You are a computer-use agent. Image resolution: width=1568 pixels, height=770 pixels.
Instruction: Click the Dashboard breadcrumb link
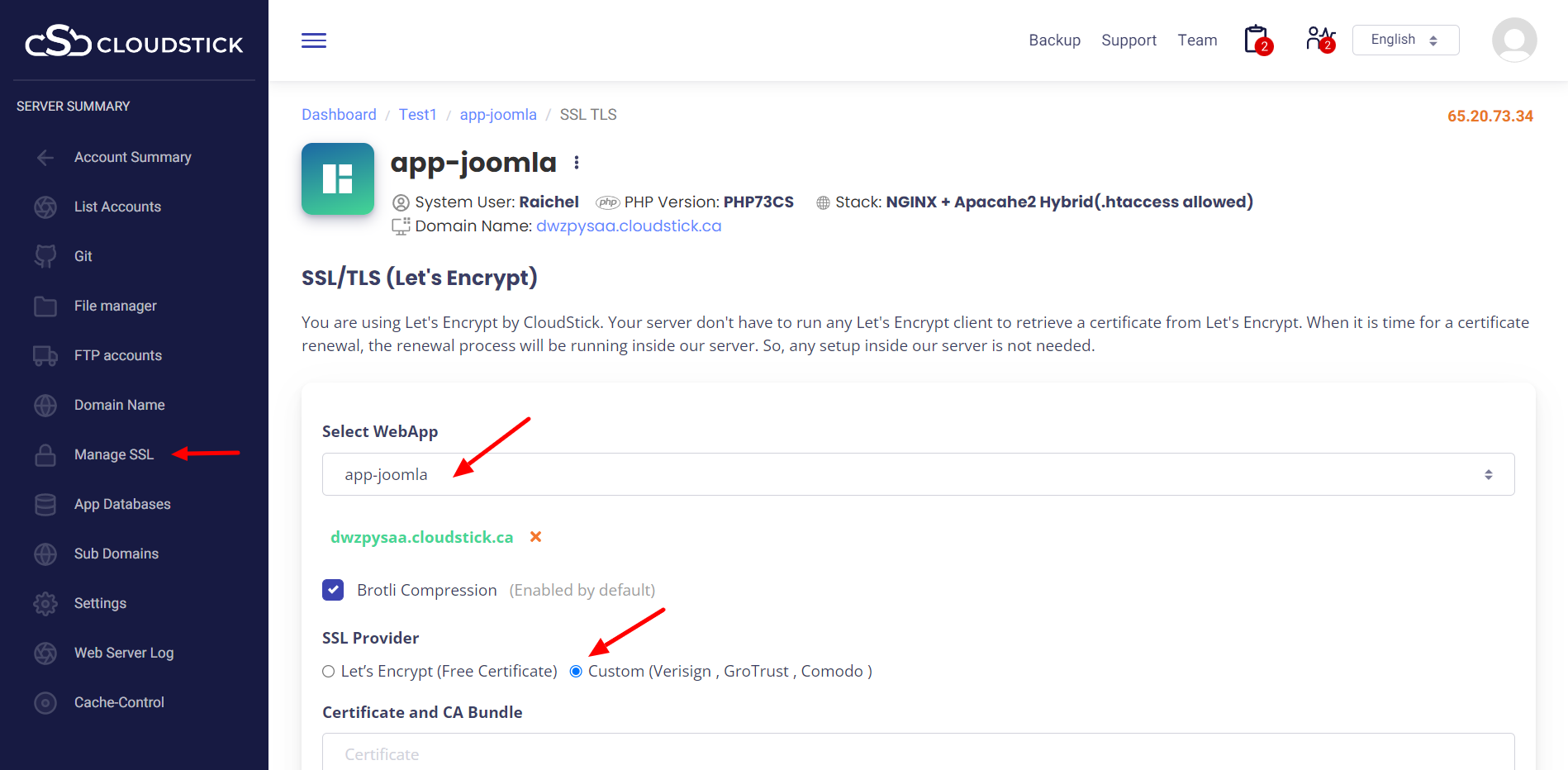(x=339, y=115)
